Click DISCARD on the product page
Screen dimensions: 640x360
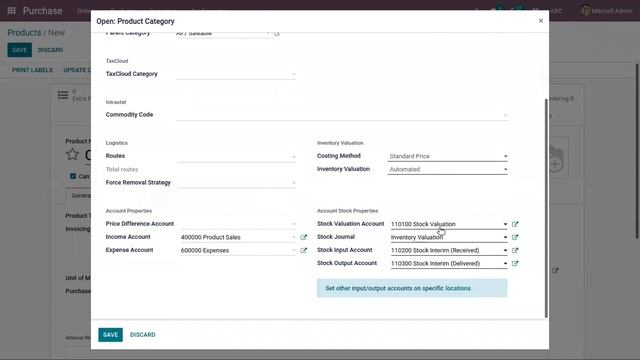[50, 50]
